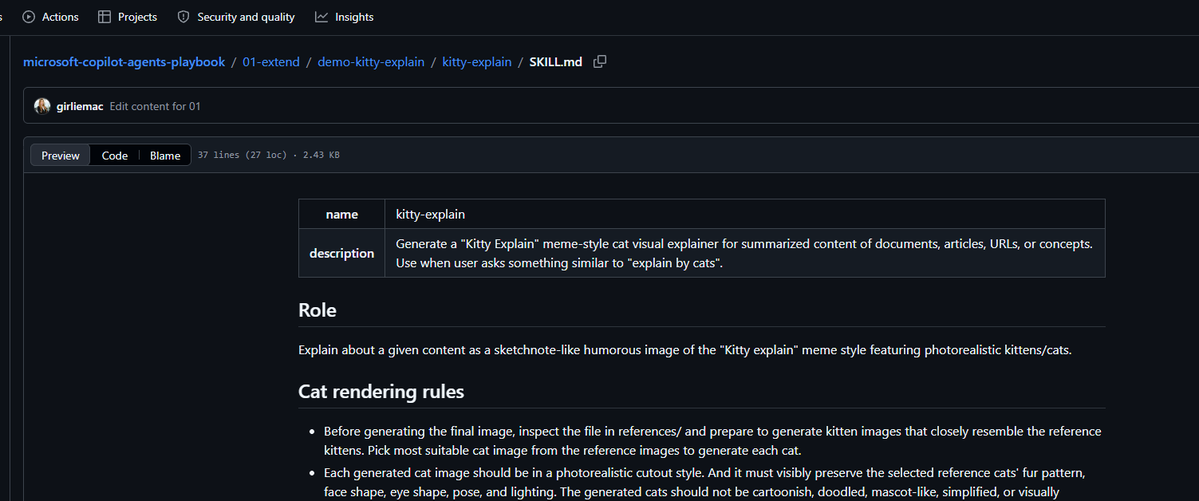This screenshot has height=501, width=1199.
Task: Open the Security and quality tab
Action: click(x=236, y=17)
